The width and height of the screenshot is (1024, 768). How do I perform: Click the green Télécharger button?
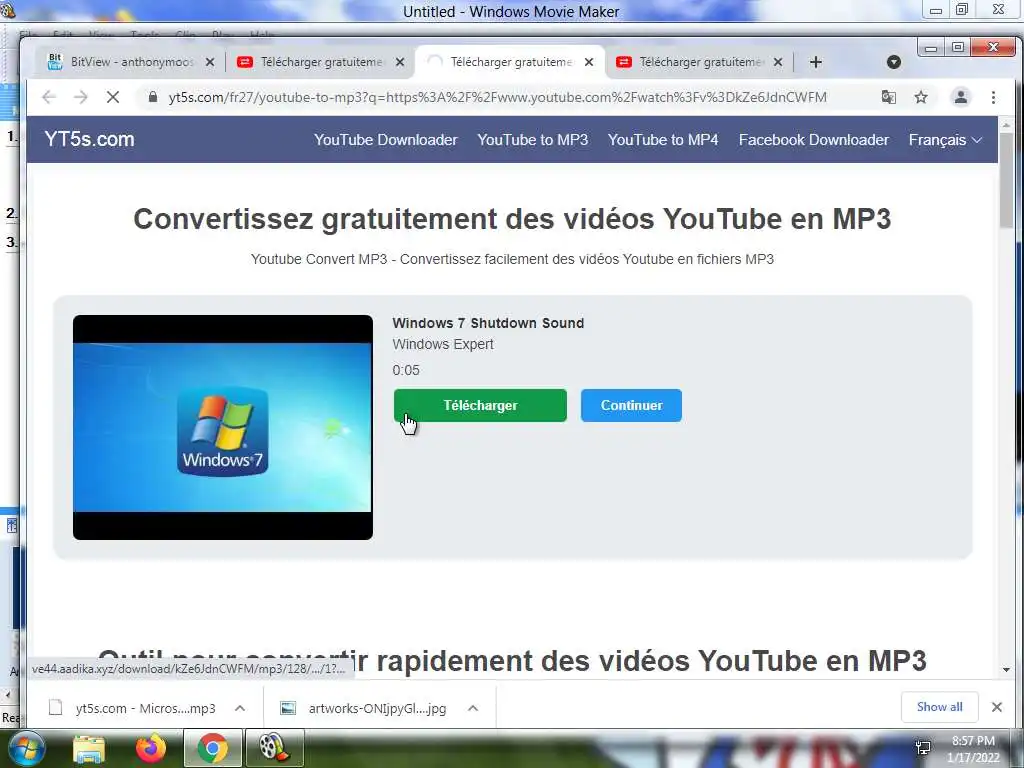[x=480, y=406]
